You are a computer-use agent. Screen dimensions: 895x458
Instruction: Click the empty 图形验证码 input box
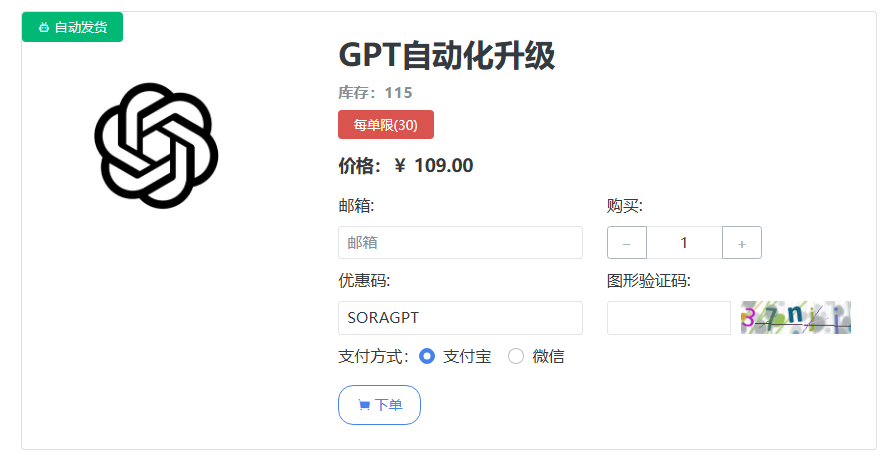point(669,318)
